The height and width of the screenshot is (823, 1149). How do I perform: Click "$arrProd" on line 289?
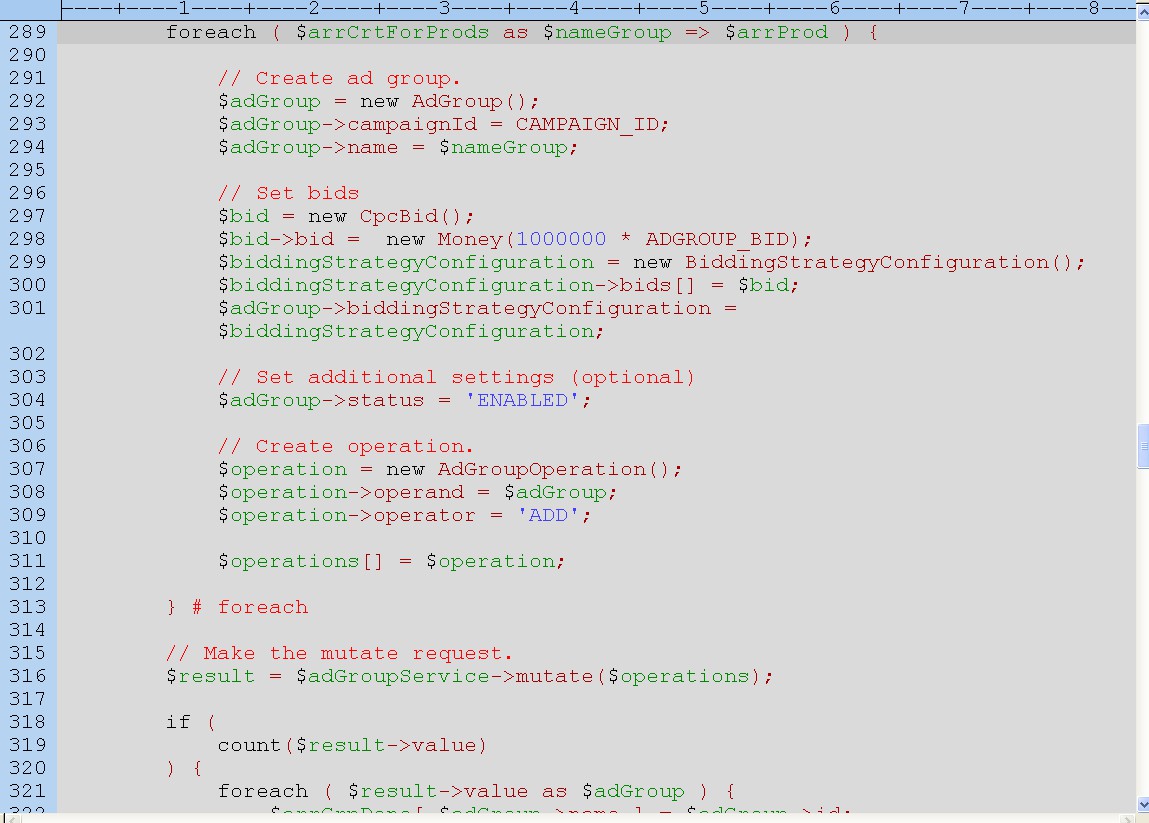(776, 33)
